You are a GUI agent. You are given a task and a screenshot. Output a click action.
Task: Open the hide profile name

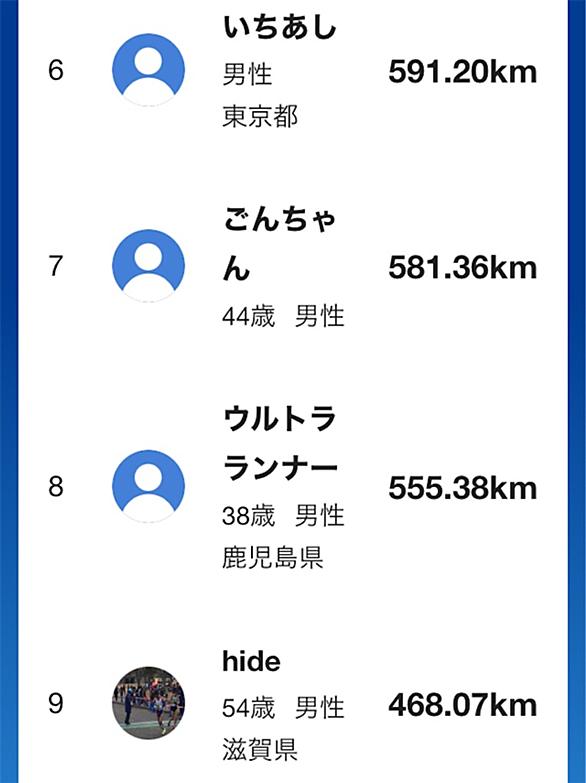(x=251, y=661)
